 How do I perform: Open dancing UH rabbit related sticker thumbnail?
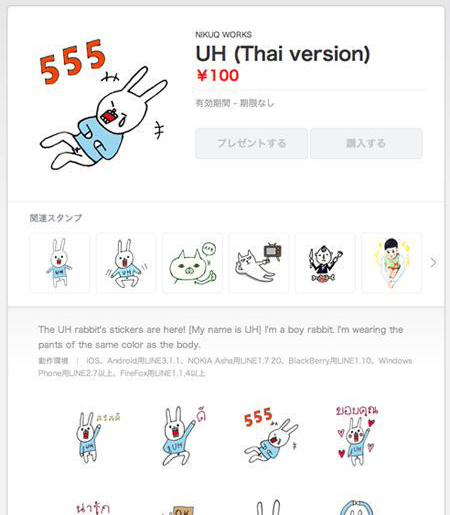pos(126,263)
